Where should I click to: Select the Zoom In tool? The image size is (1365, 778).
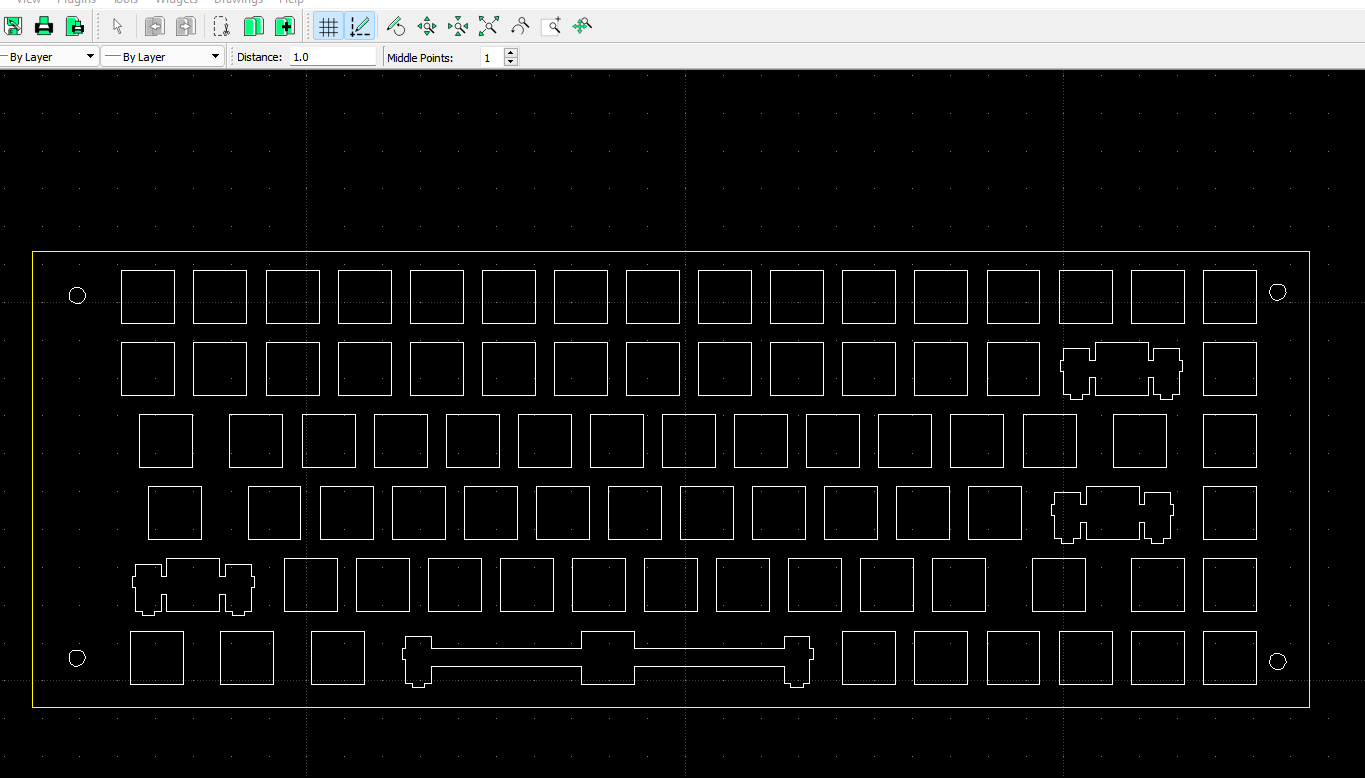coord(427,26)
